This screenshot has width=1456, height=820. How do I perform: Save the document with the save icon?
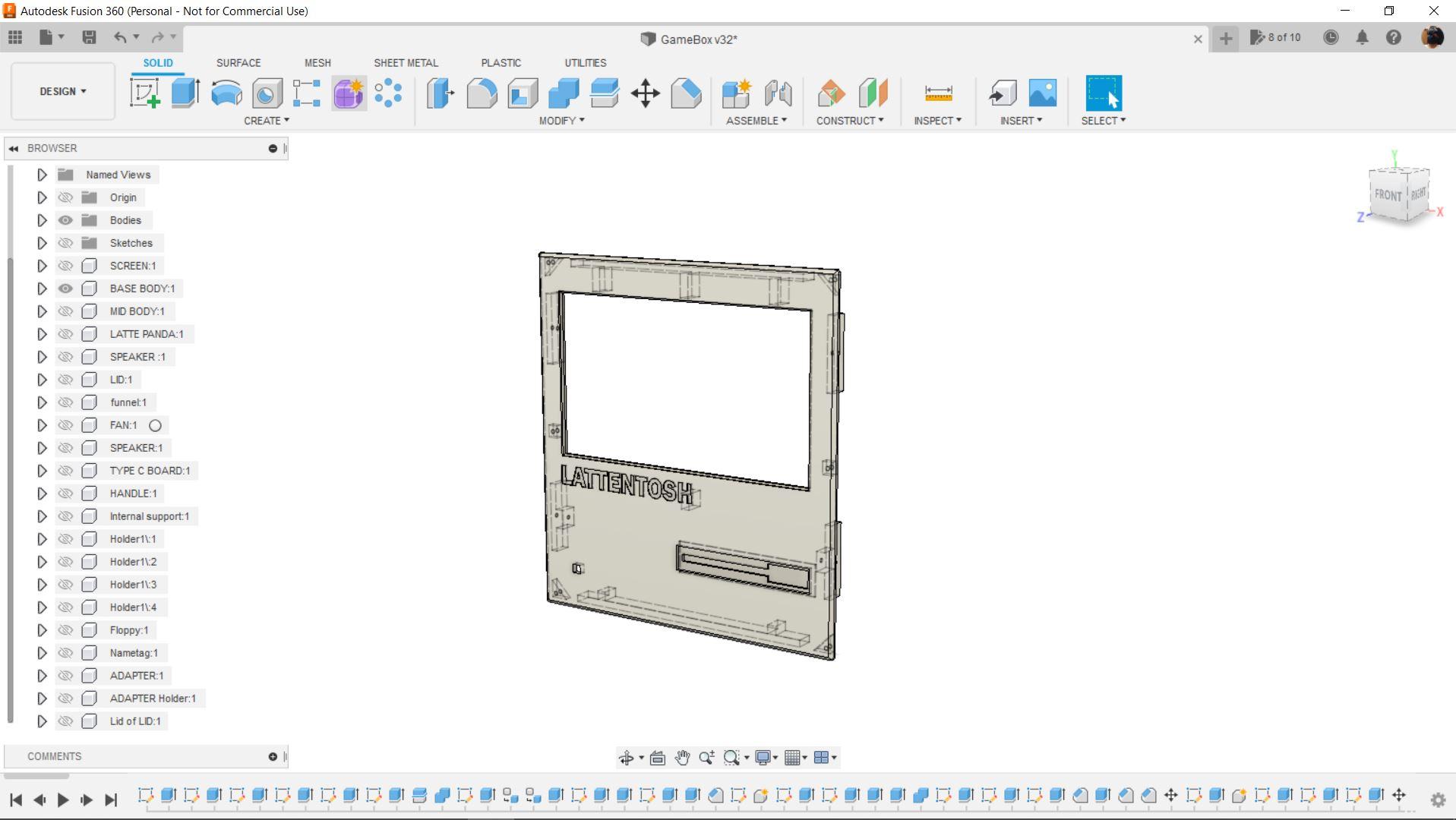89,37
